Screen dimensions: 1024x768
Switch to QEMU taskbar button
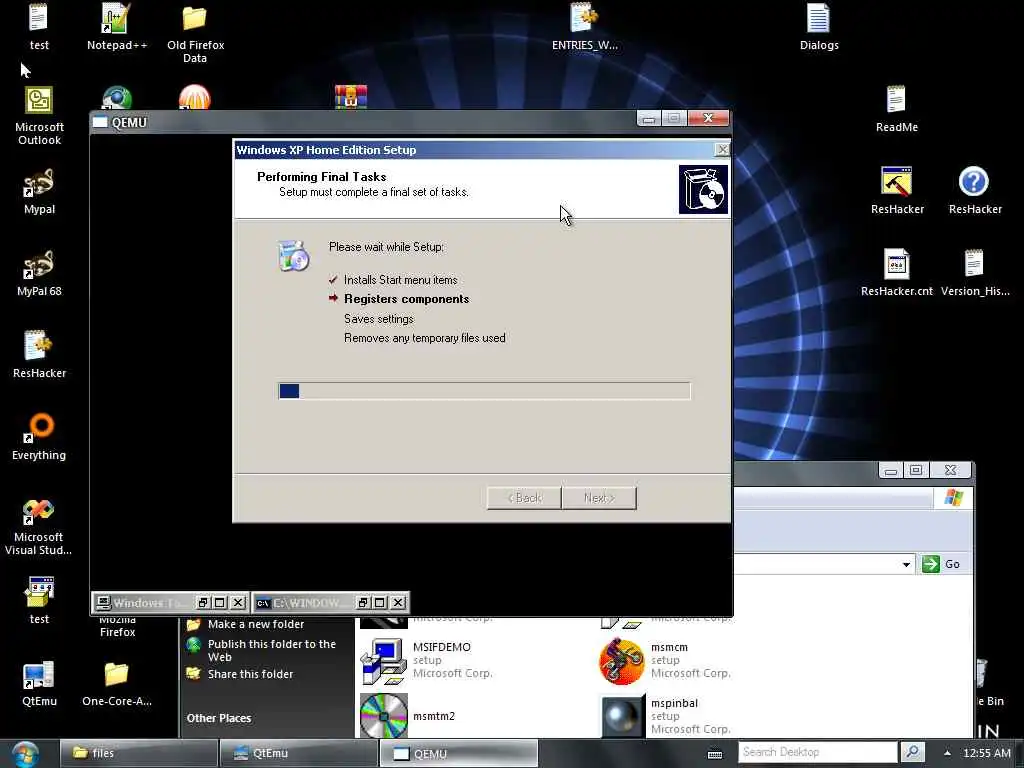click(x=458, y=753)
